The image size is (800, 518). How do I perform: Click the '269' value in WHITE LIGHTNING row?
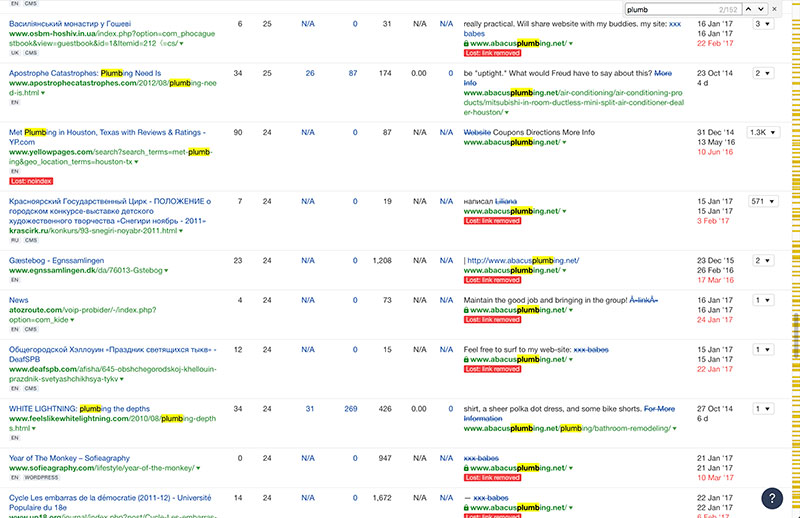pos(351,409)
